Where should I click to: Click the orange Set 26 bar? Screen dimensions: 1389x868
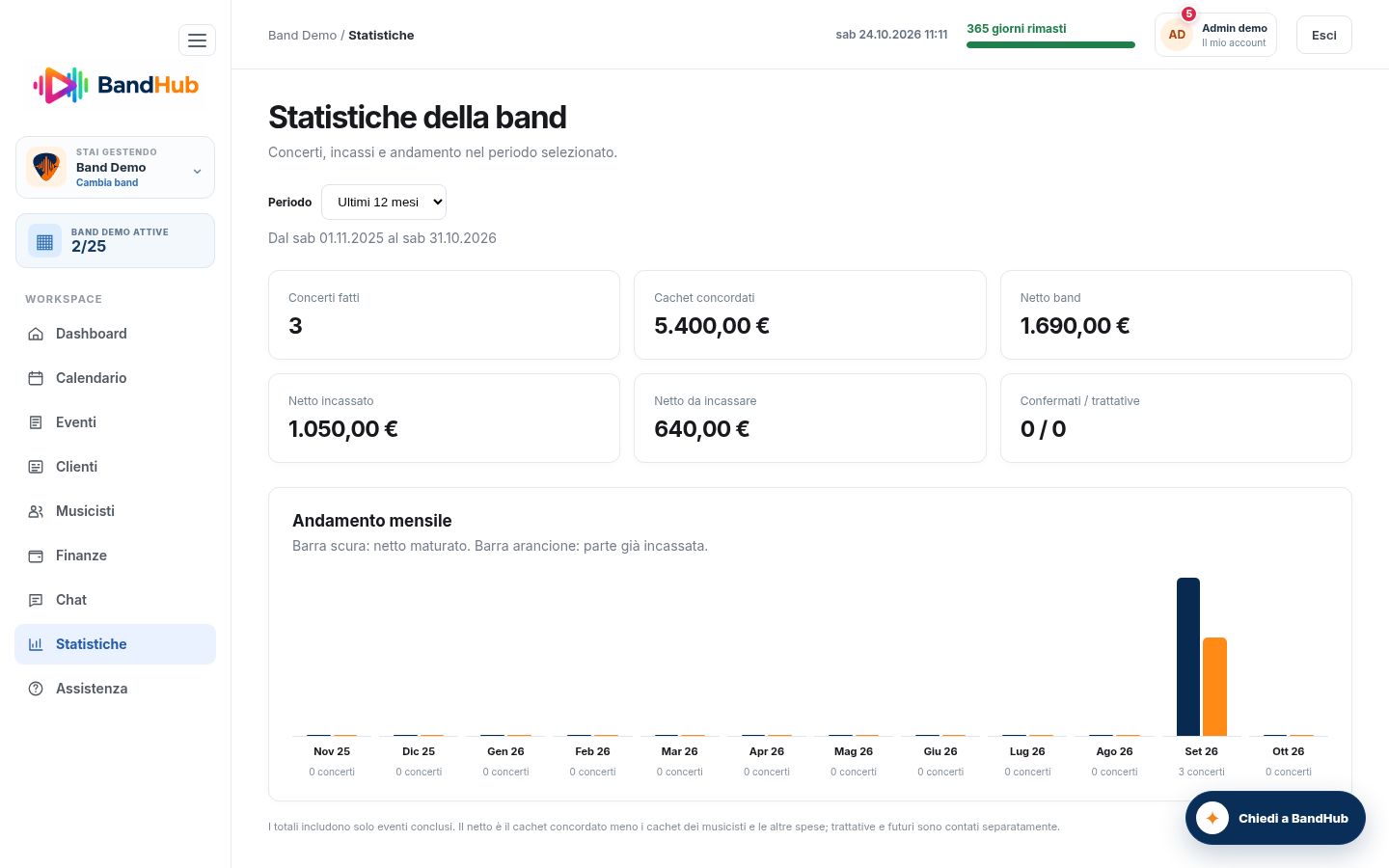pyautogui.click(x=1214, y=687)
